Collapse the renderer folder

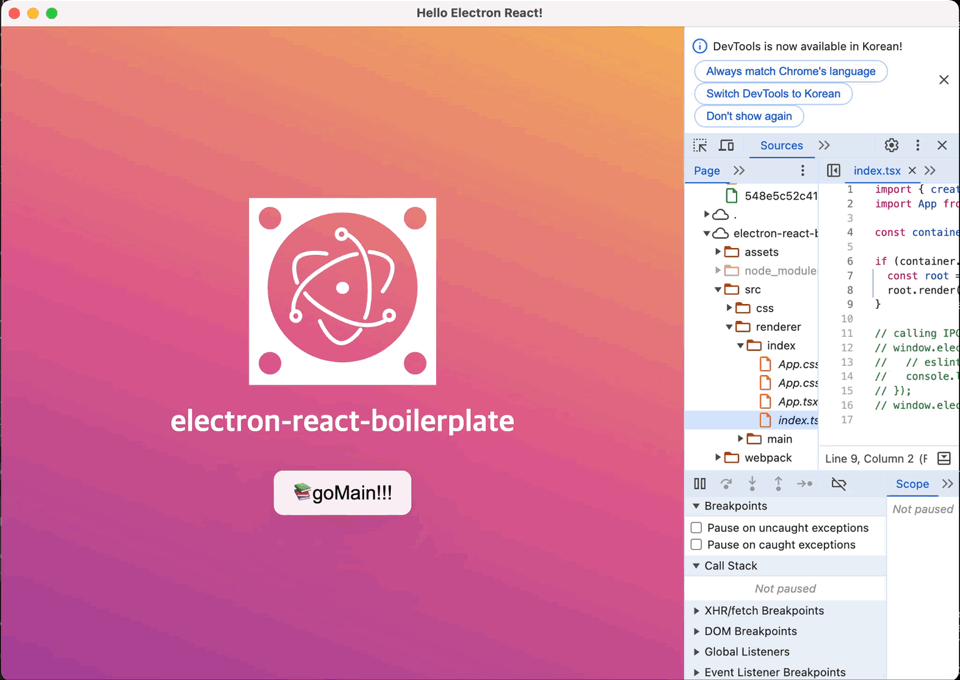[729, 327]
